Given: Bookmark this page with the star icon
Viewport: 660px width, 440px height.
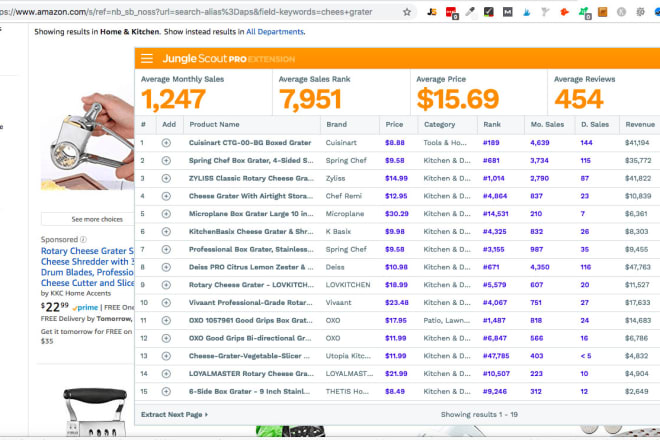Looking at the screenshot, I should point(407,12).
